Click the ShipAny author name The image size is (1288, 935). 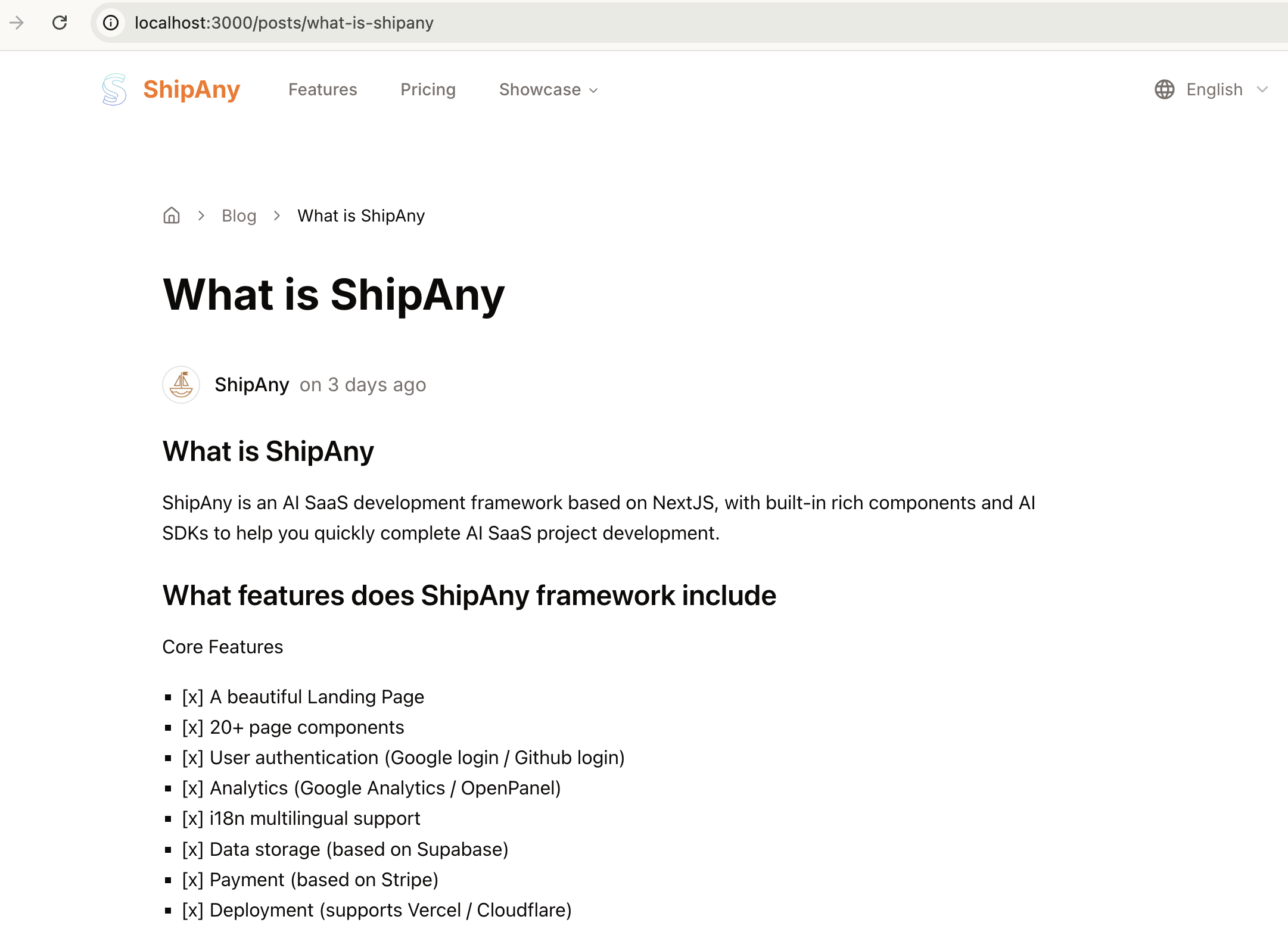(251, 385)
